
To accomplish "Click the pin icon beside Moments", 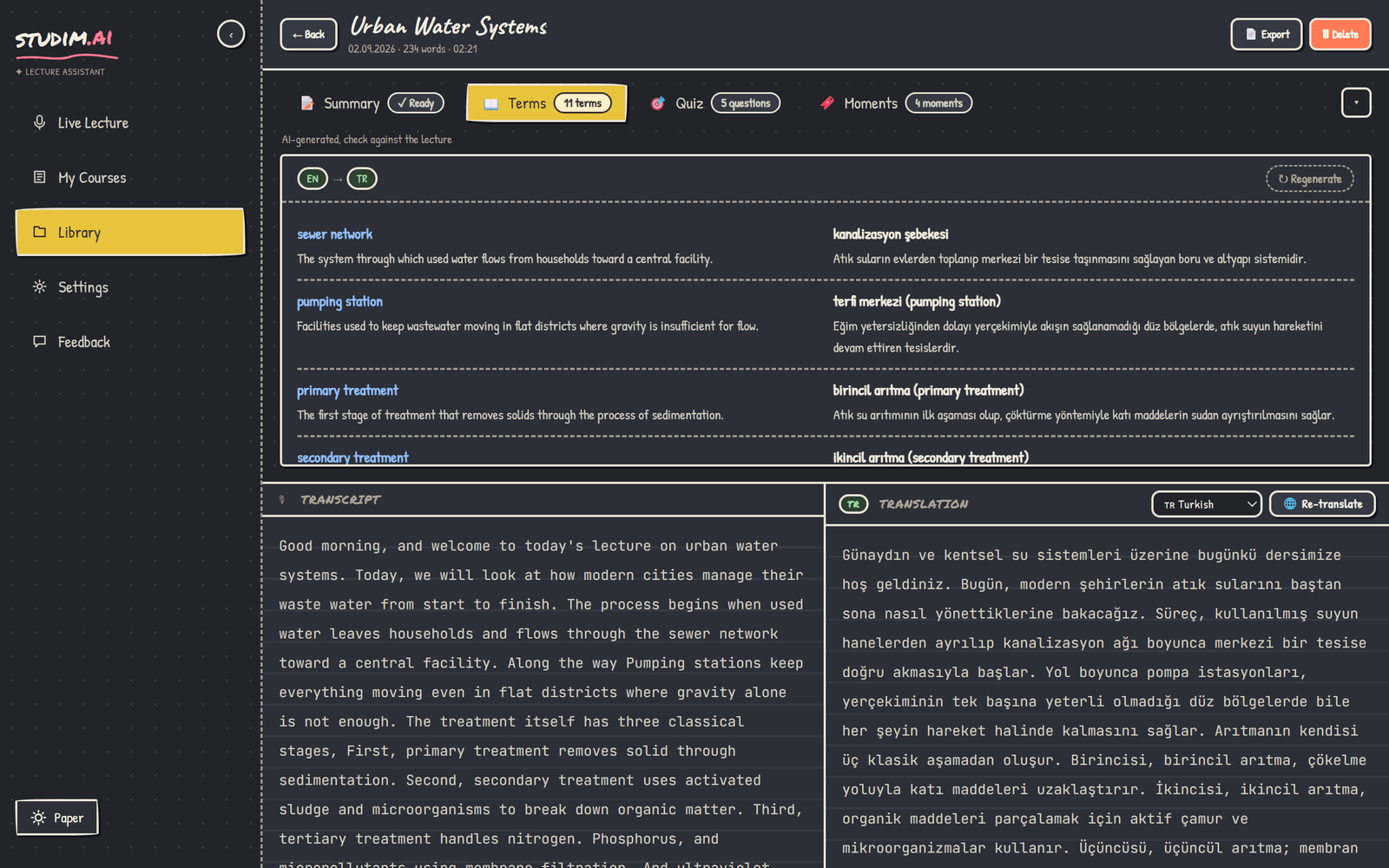I will point(827,103).
